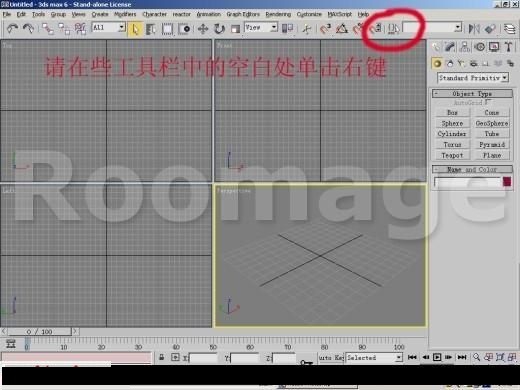This screenshot has width=520, height=390.
Task: Collapse the Name and Color rollout
Action: point(472,170)
